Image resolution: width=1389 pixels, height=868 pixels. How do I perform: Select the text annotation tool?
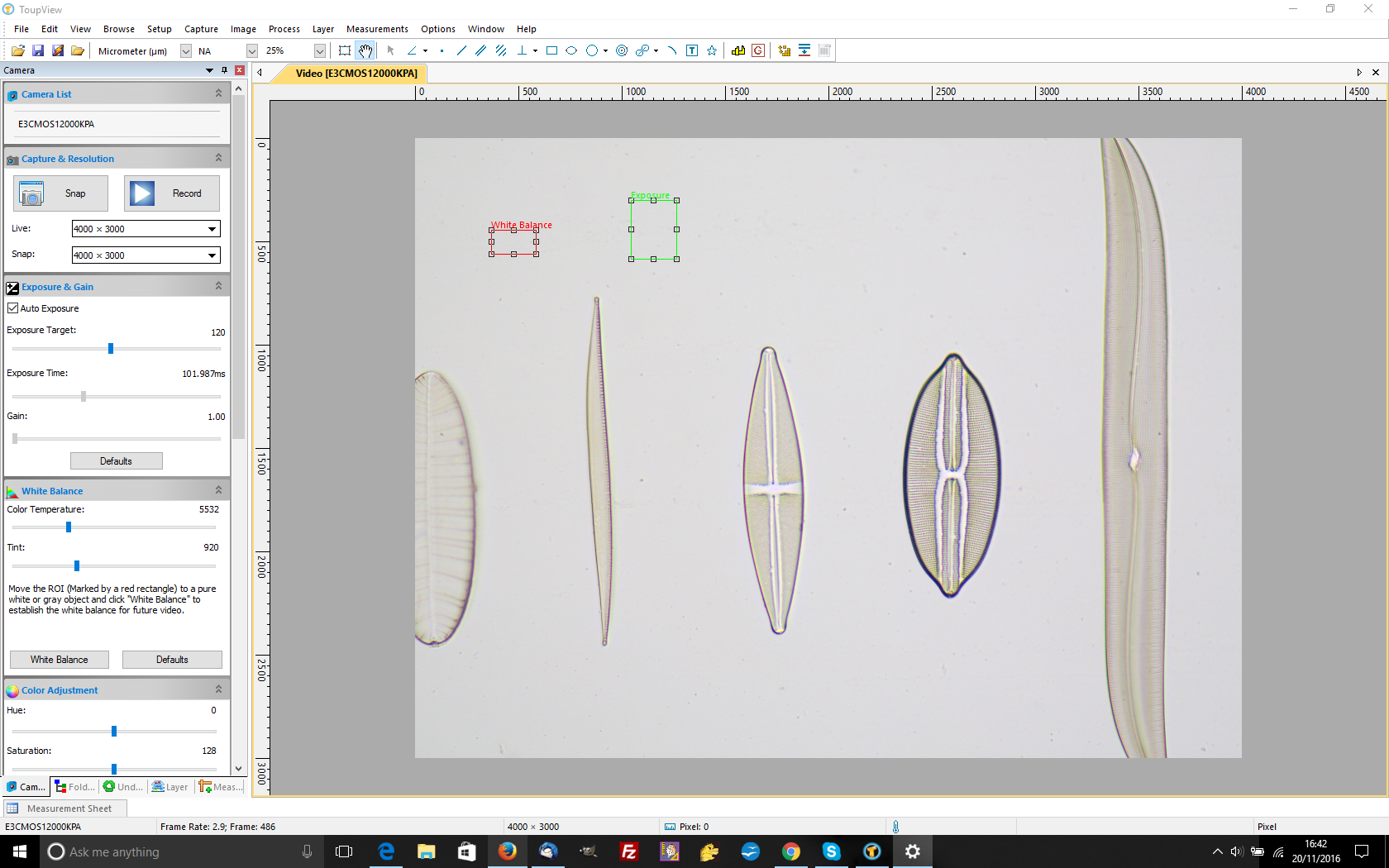point(692,50)
